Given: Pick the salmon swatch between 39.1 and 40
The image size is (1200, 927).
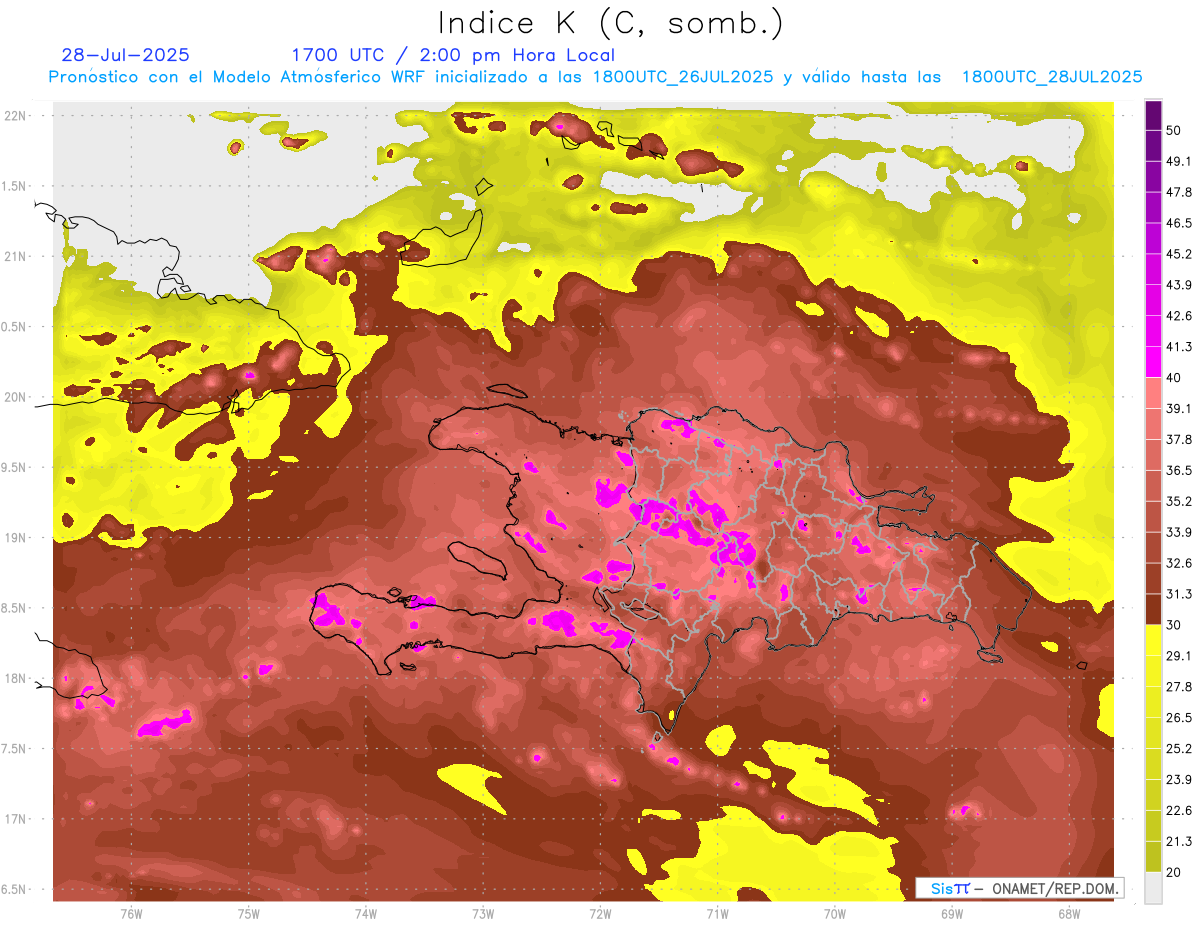Looking at the screenshot, I should click(1153, 393).
